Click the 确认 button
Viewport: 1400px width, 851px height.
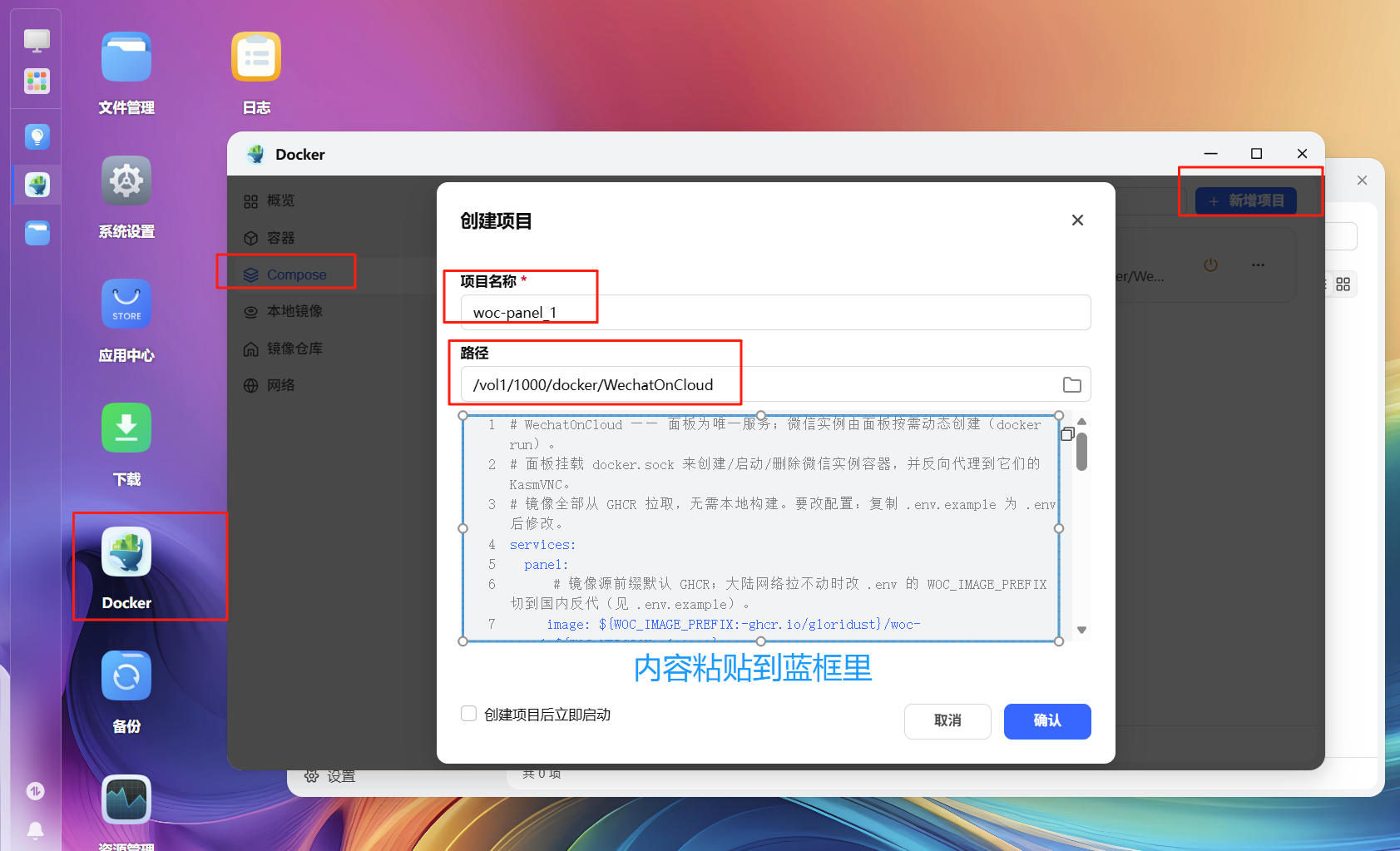coord(1047,721)
